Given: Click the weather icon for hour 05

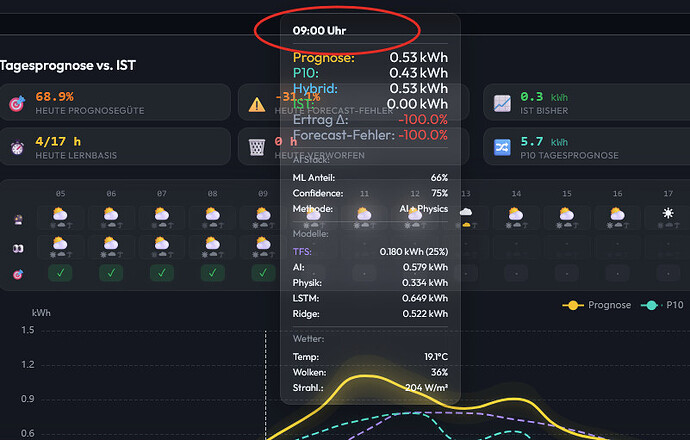Looking at the screenshot, I should click(60, 214).
